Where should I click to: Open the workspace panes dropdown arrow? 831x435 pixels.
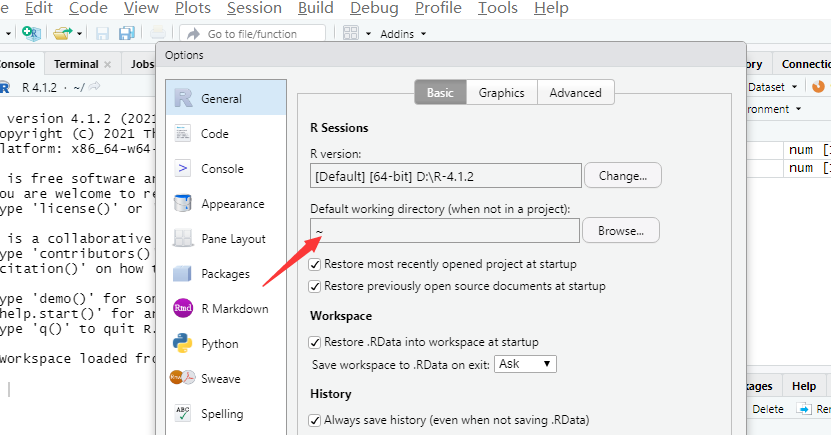[x=368, y=34]
